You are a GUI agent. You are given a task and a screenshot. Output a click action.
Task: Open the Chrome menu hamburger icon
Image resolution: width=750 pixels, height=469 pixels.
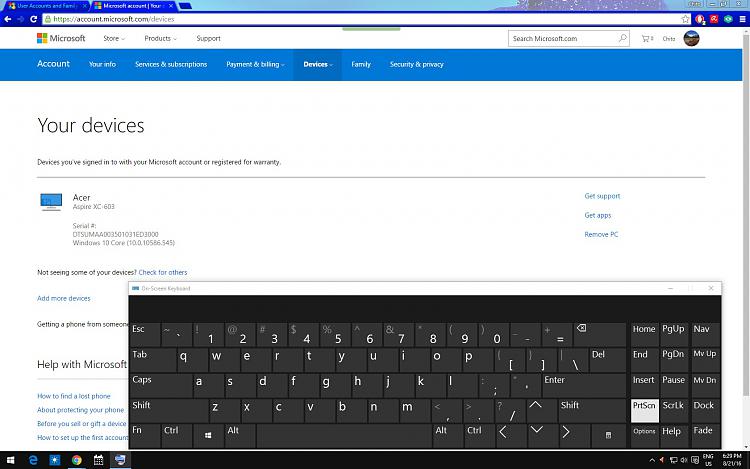[x=742, y=19]
